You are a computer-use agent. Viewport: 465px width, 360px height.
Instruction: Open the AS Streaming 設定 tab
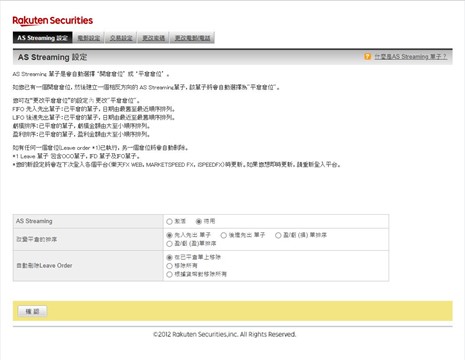(43, 38)
